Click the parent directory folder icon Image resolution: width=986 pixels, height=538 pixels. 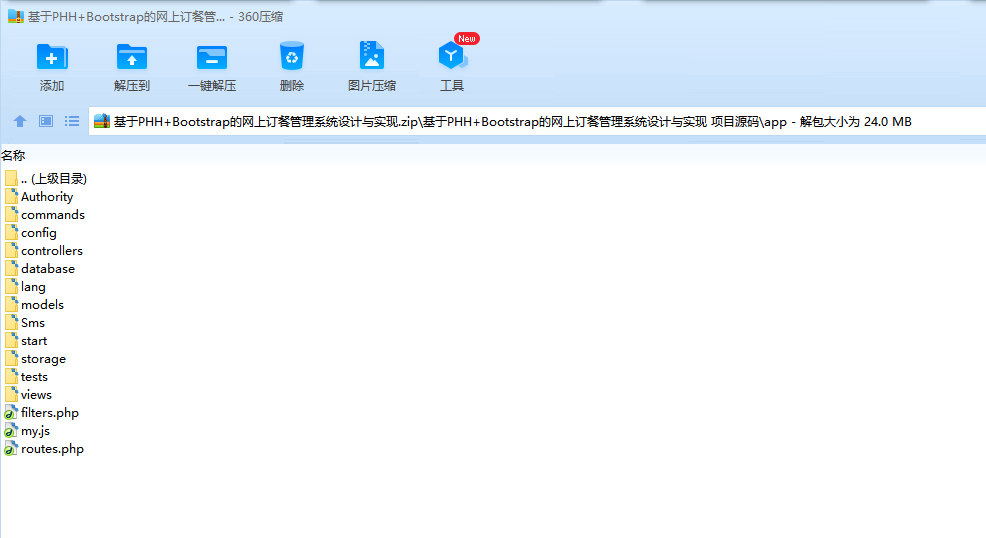pyautogui.click(x=11, y=178)
